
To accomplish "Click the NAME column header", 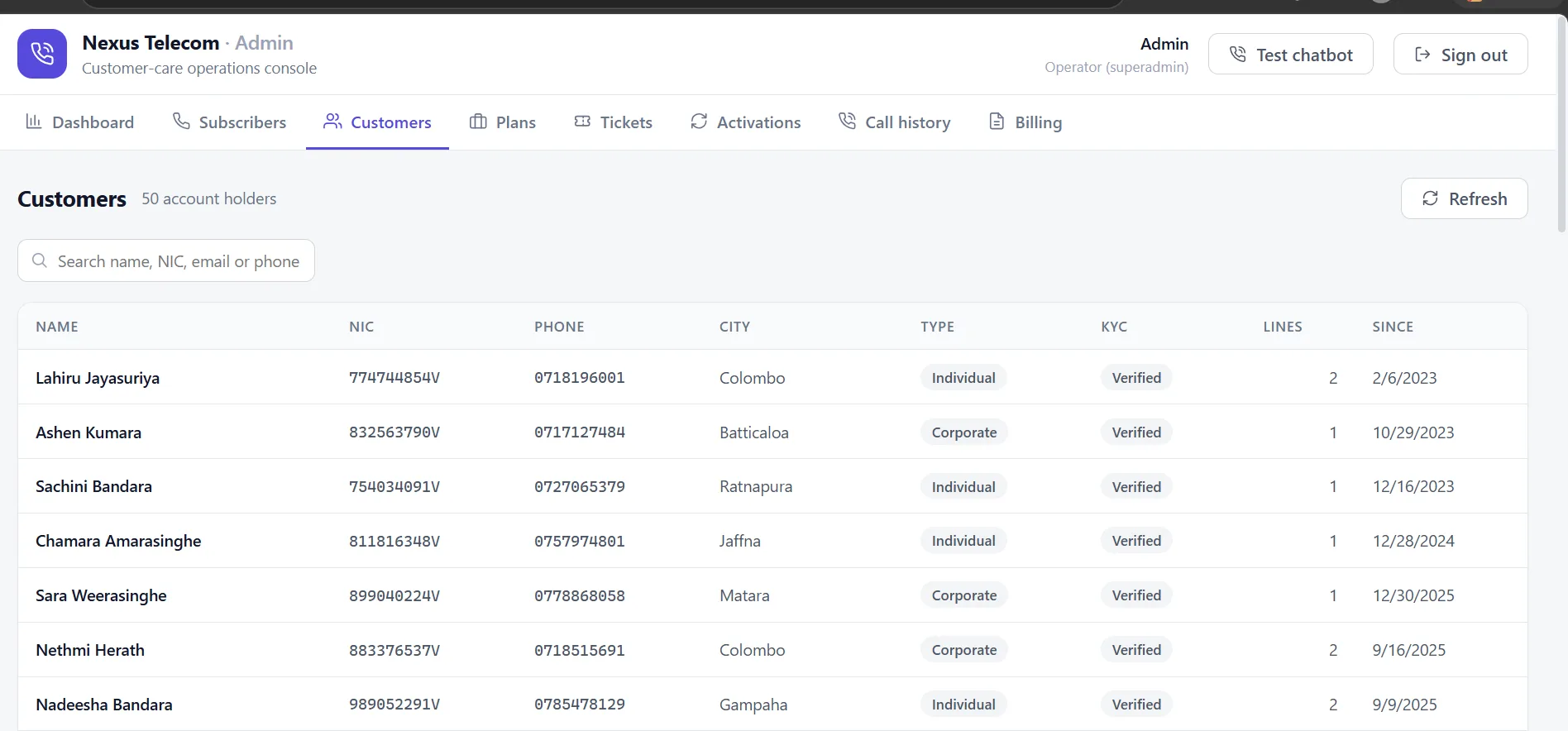I will [57, 327].
